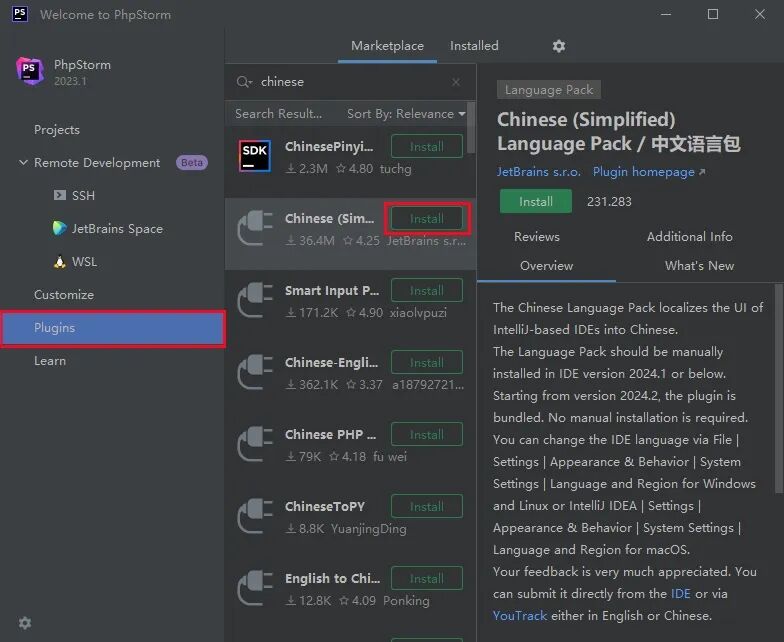Install the Chinese PHP plugin
Screen dimensions: 784x642
point(426,434)
